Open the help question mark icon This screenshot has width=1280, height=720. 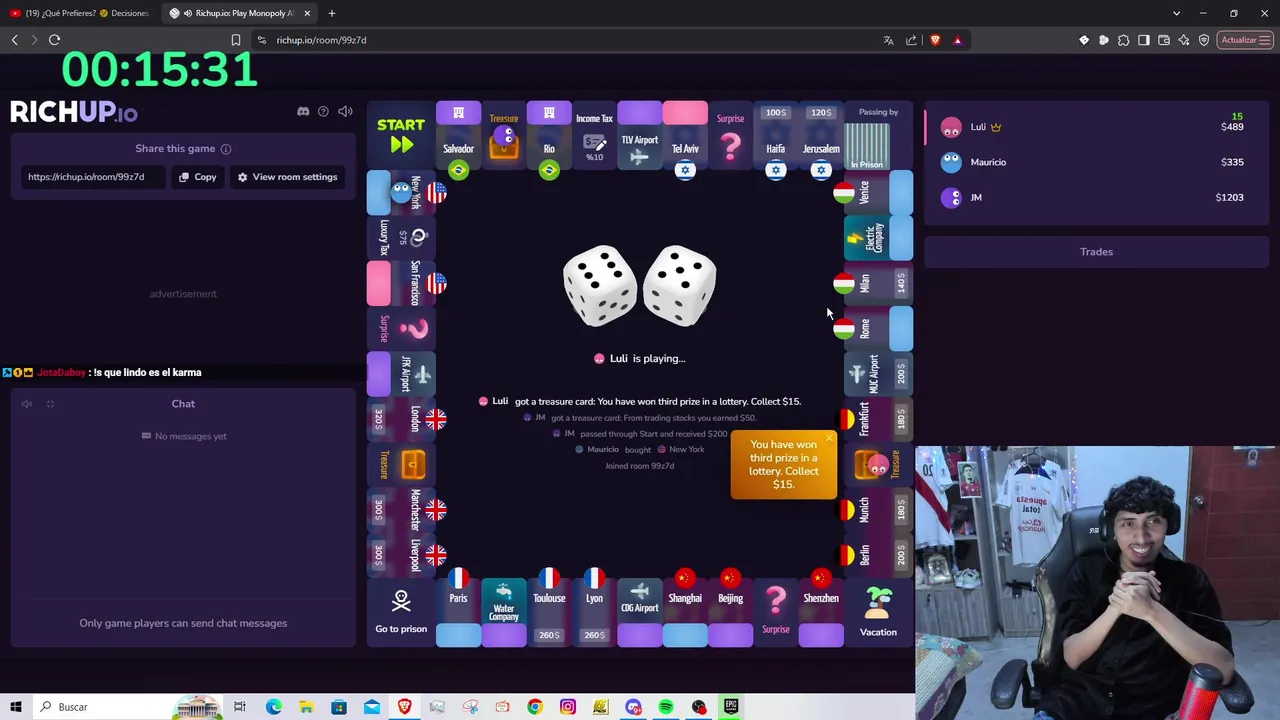[x=323, y=111]
